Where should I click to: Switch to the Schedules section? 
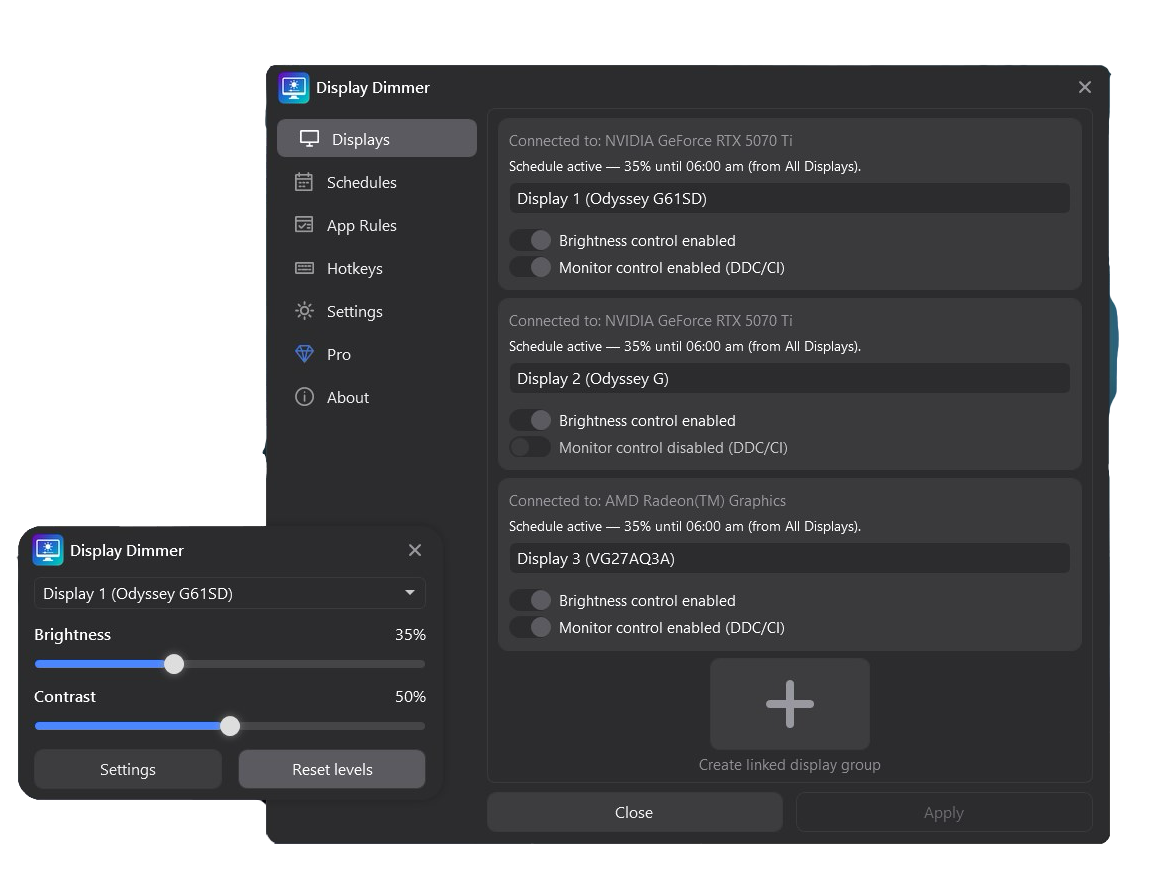pos(377,182)
